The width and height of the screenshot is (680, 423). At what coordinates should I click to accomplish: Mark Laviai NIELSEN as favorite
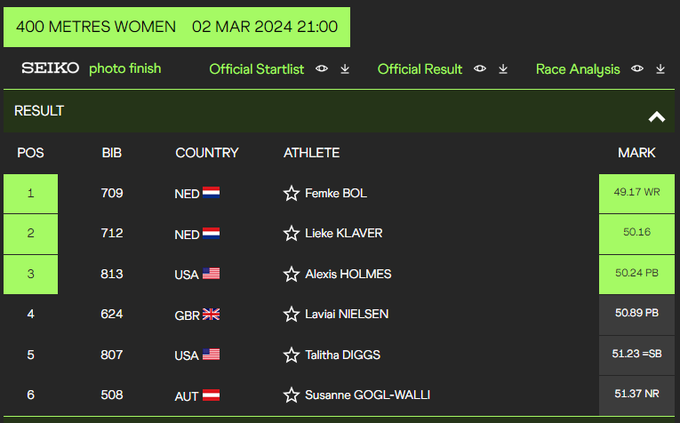292,314
